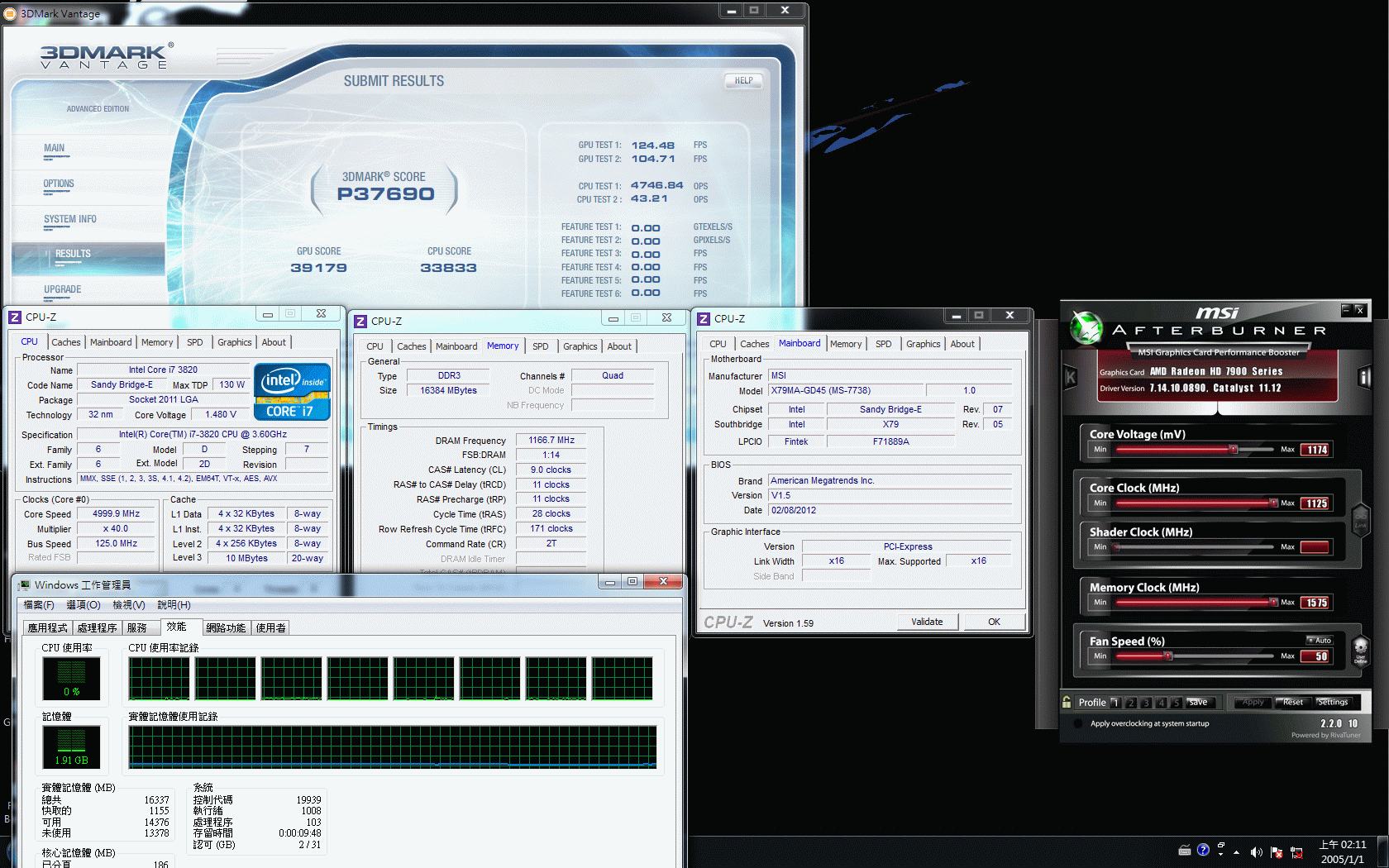Click the CPU-Z icon of the Mainboard window

(x=704, y=318)
